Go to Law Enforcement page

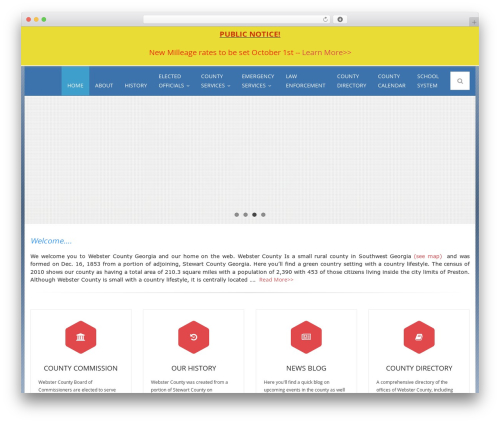305,81
